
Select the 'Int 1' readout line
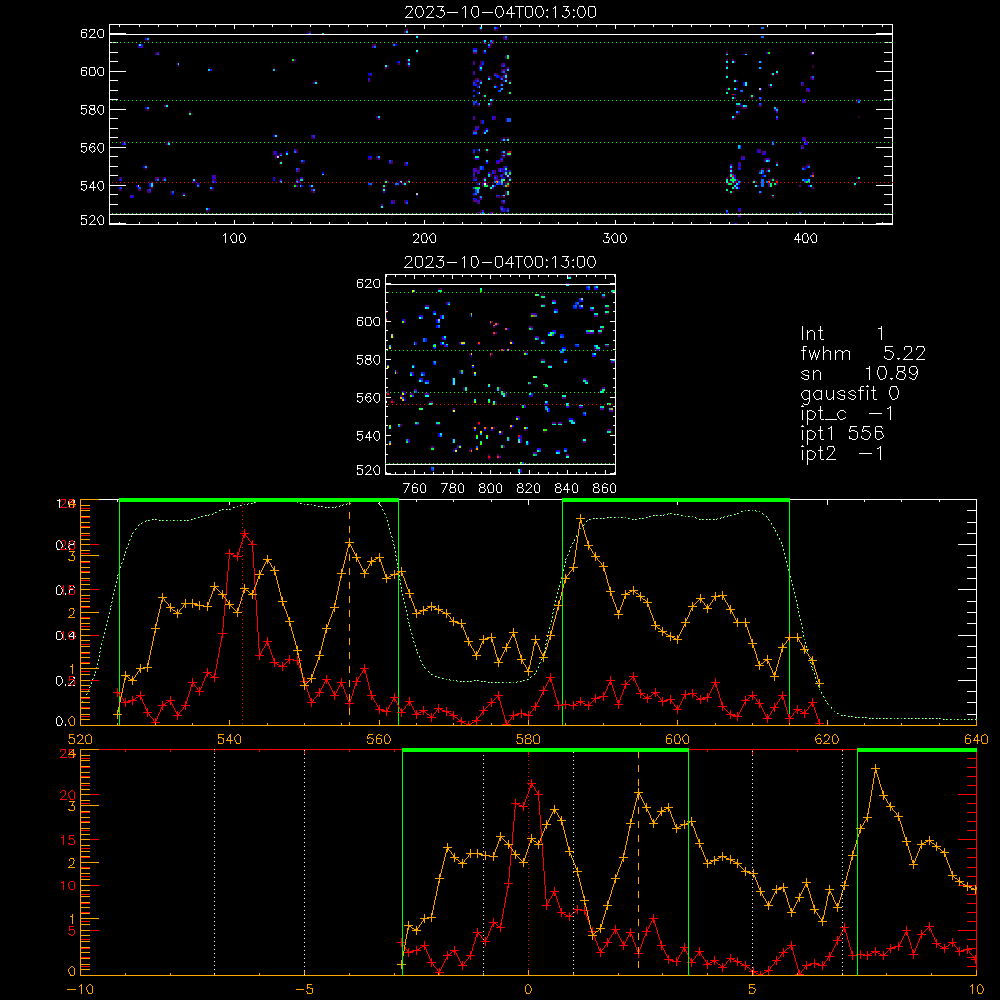click(842, 334)
